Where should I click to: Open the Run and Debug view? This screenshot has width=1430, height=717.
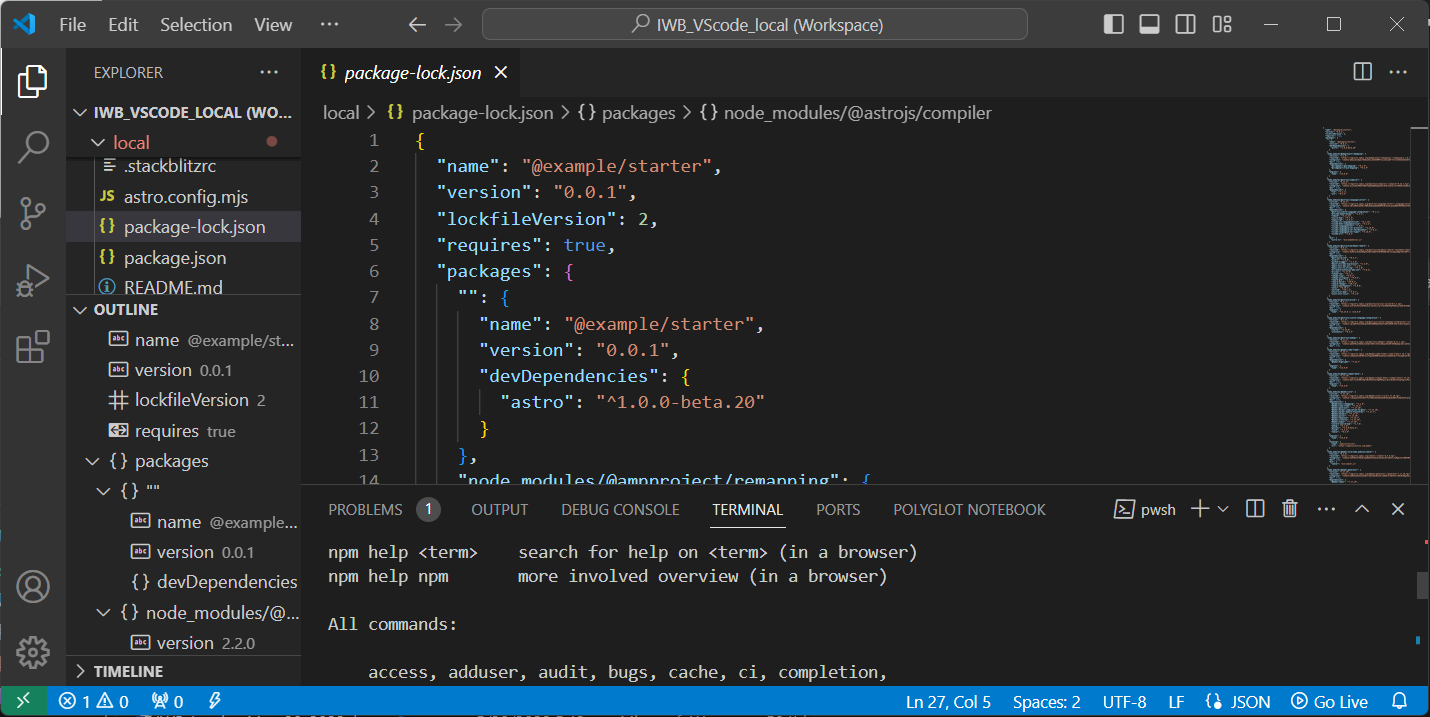click(33, 281)
